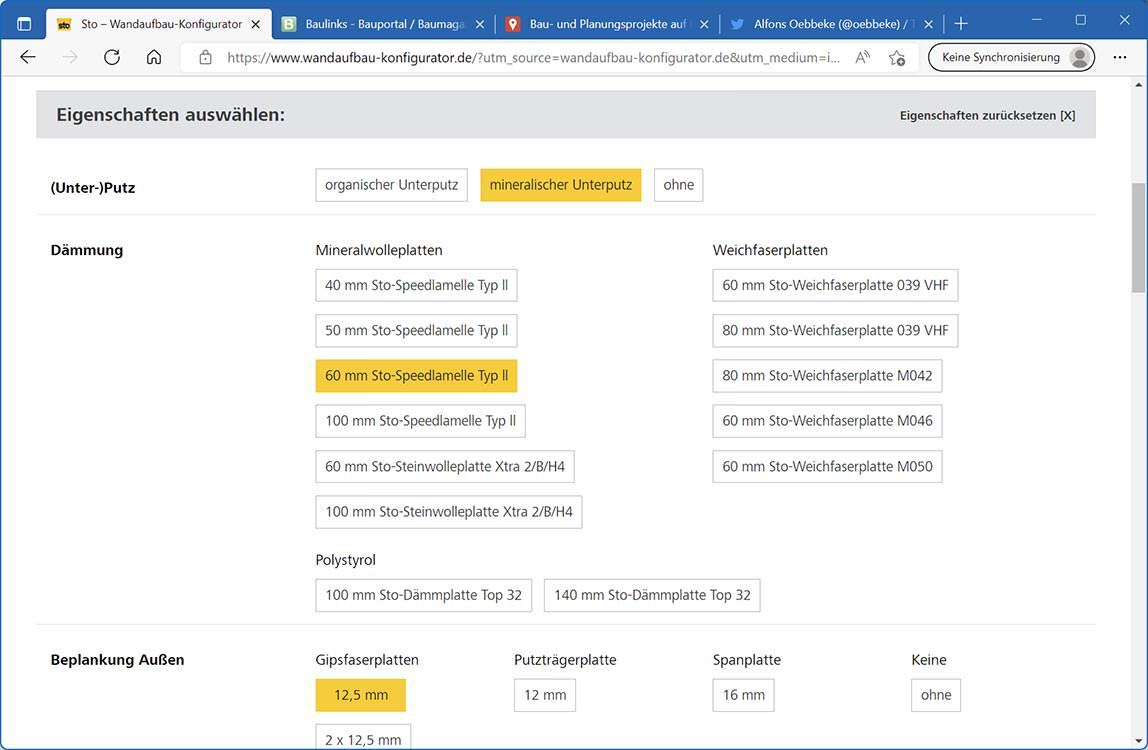Open the Keine Synchronisierung profile button
Screen dimensions: 1148x750
(1011, 57)
